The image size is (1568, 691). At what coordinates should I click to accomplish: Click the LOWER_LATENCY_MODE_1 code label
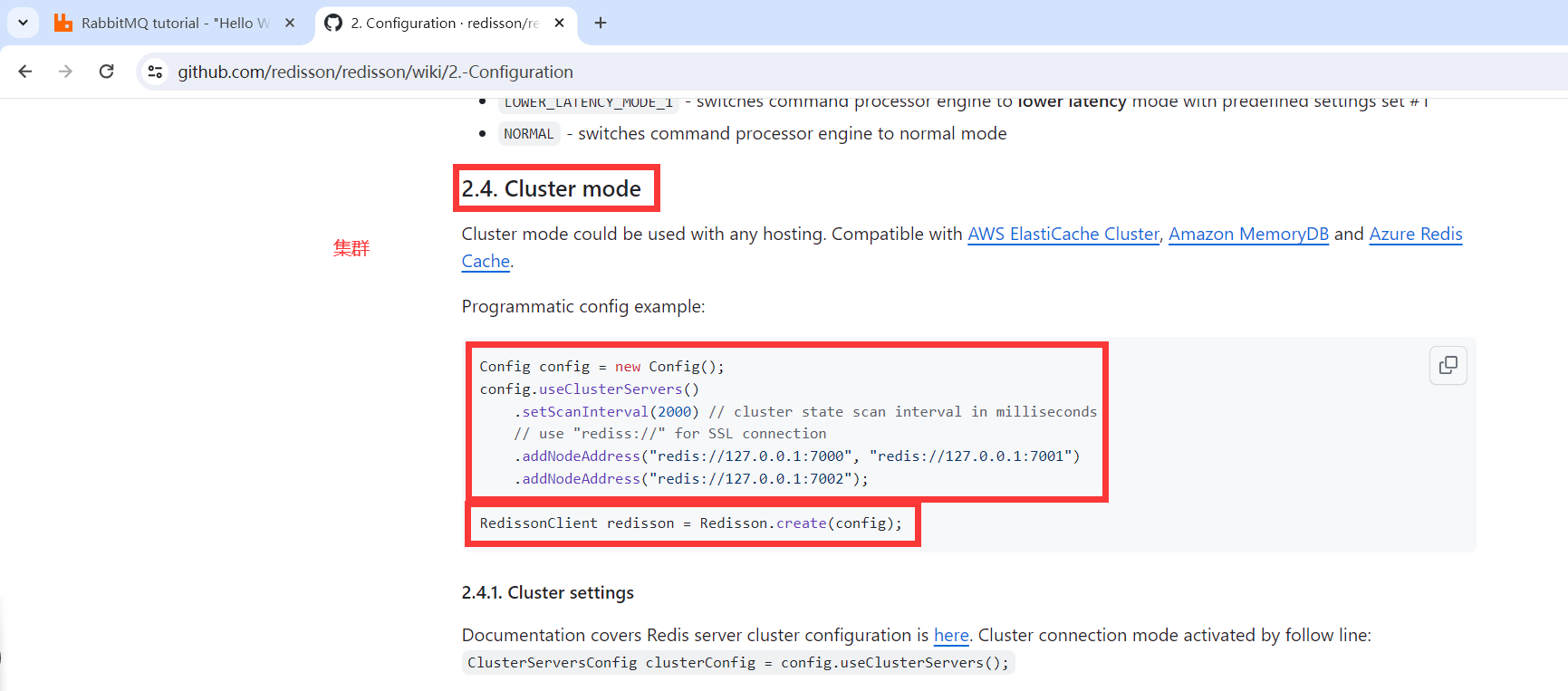coord(589,102)
